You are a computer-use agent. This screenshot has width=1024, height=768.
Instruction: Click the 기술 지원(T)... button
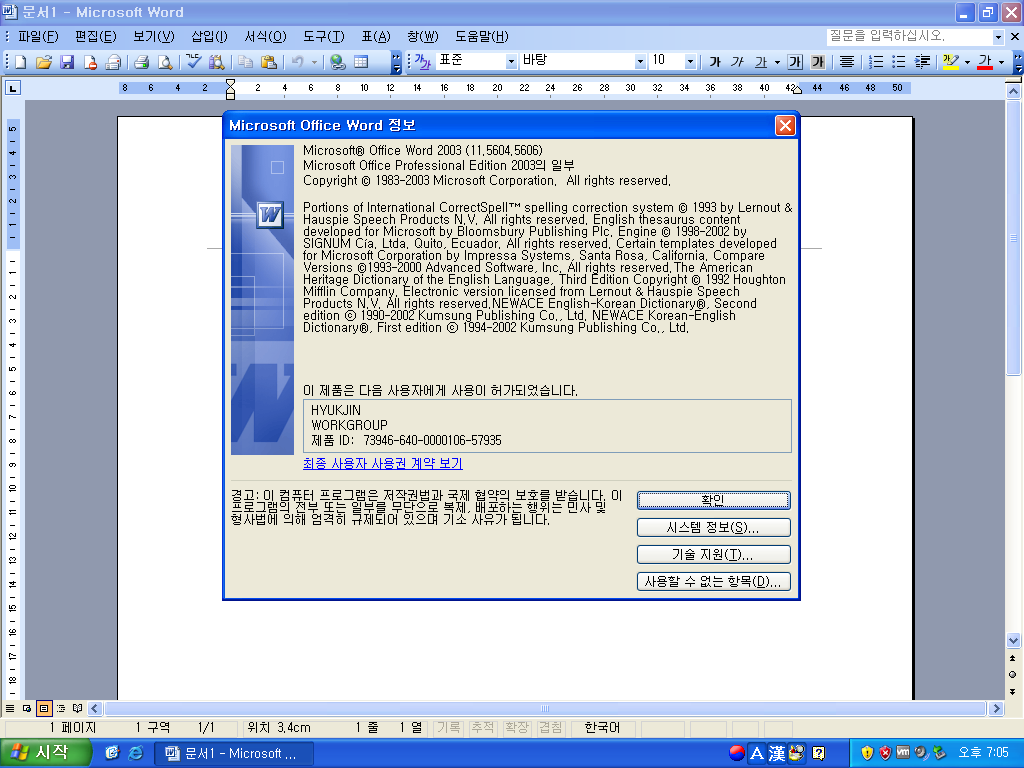tap(713, 554)
